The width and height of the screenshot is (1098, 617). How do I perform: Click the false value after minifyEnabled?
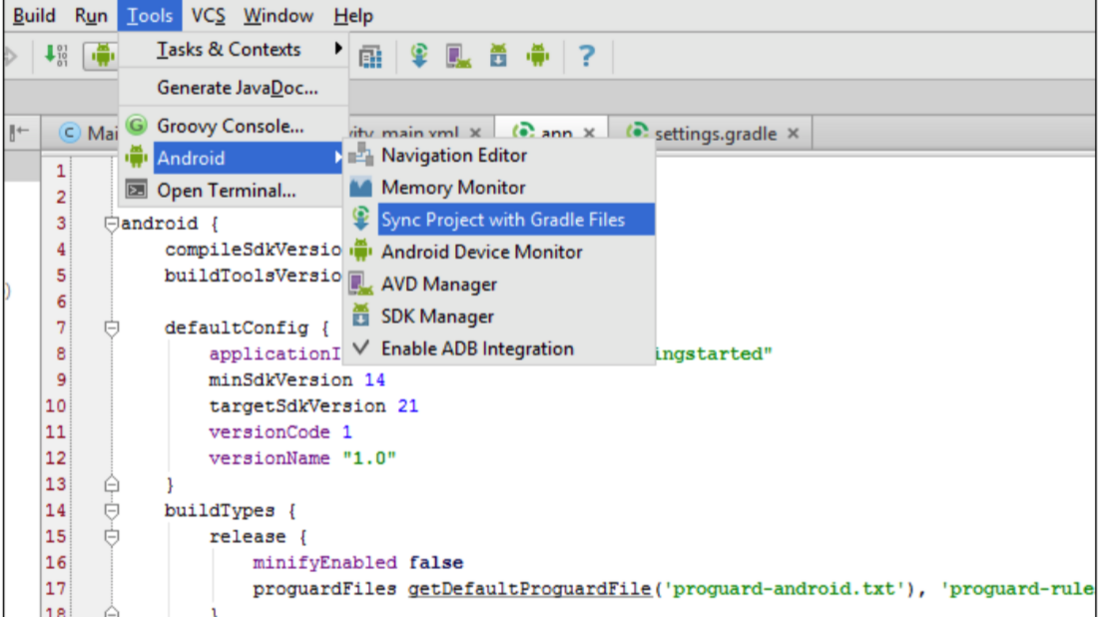436,563
